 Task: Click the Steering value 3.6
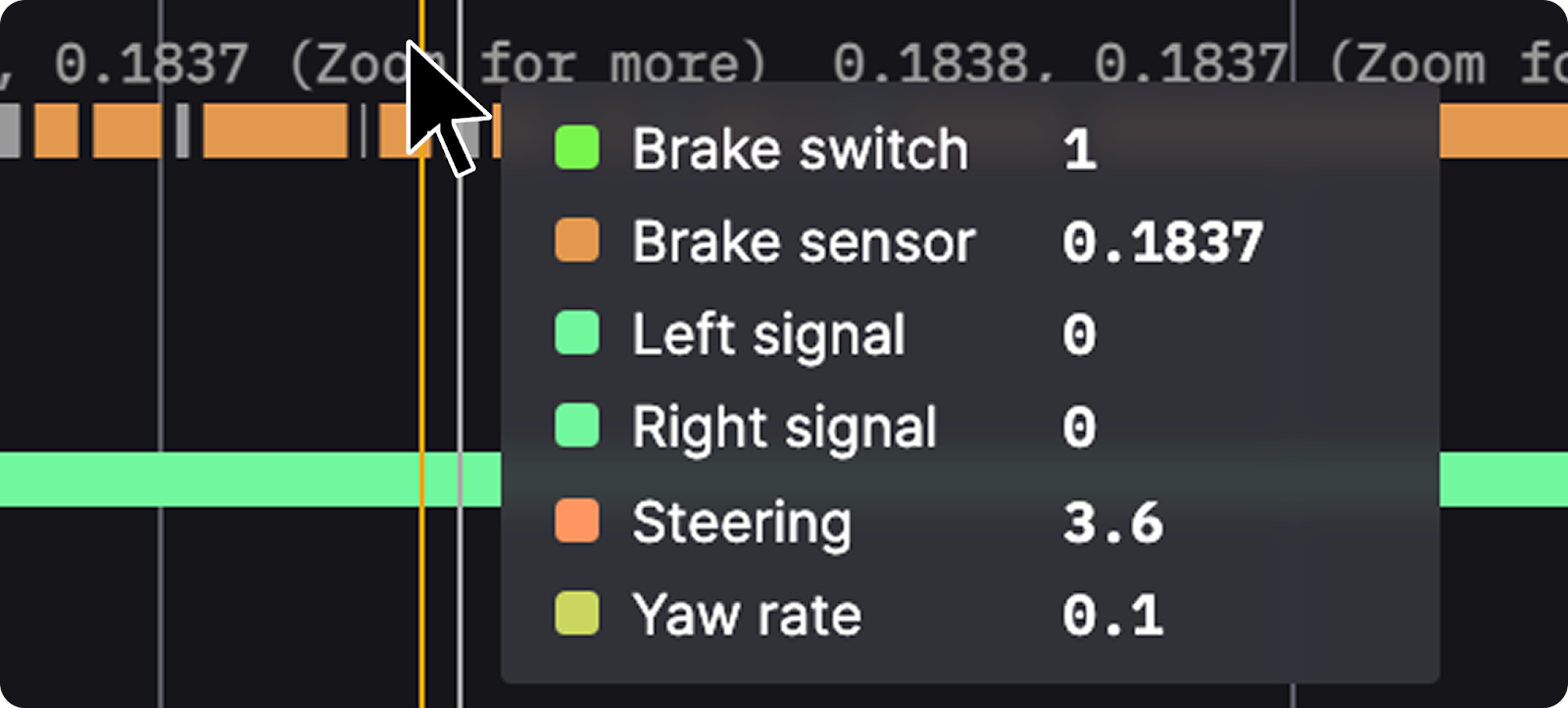pyautogui.click(x=1112, y=522)
